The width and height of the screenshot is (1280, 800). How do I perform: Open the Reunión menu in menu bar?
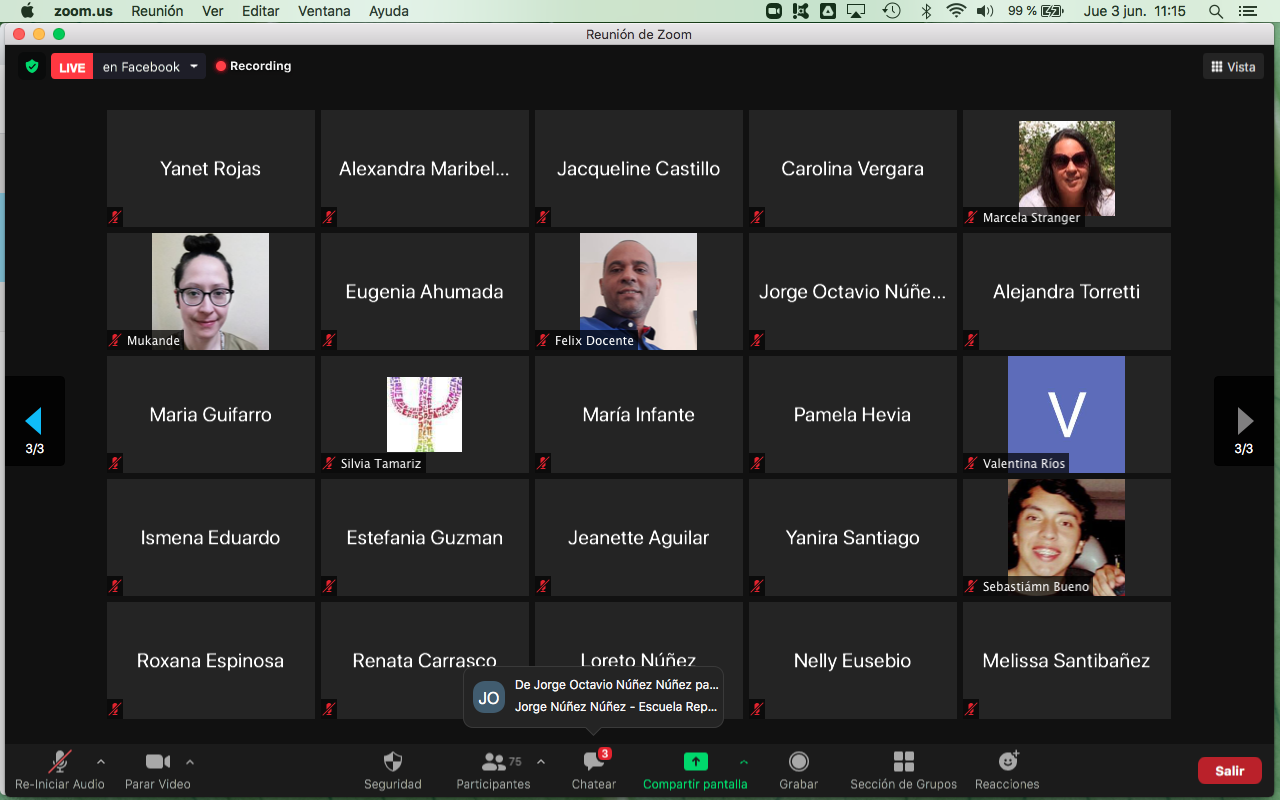click(158, 11)
